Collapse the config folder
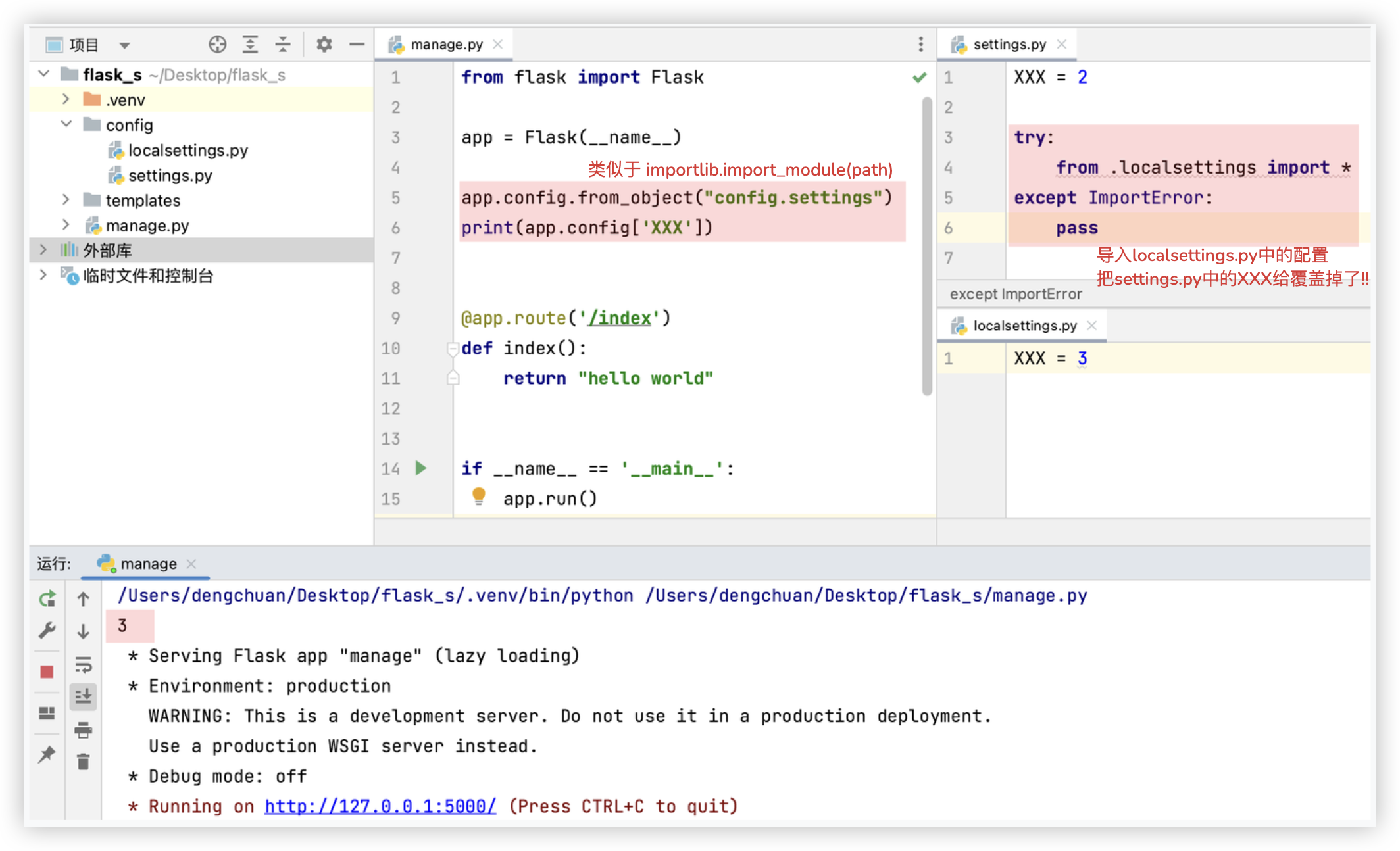 click(66, 124)
